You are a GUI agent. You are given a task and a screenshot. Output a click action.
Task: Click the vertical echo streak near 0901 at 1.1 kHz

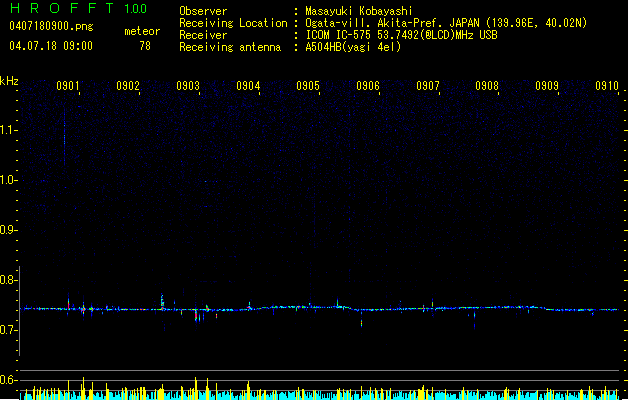click(64, 136)
